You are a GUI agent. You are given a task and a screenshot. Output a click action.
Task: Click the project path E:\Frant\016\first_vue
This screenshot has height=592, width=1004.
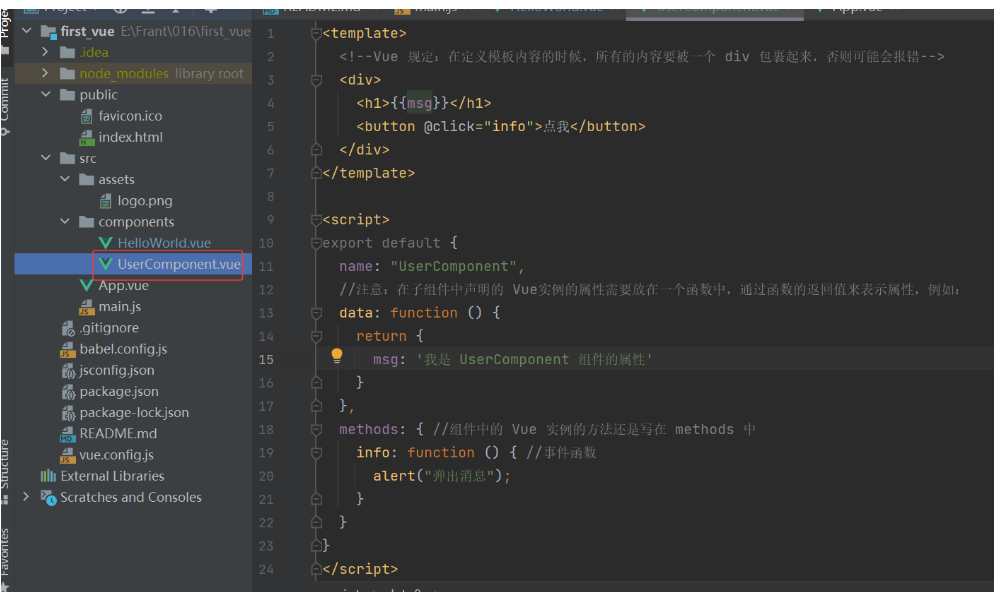[x=186, y=31]
